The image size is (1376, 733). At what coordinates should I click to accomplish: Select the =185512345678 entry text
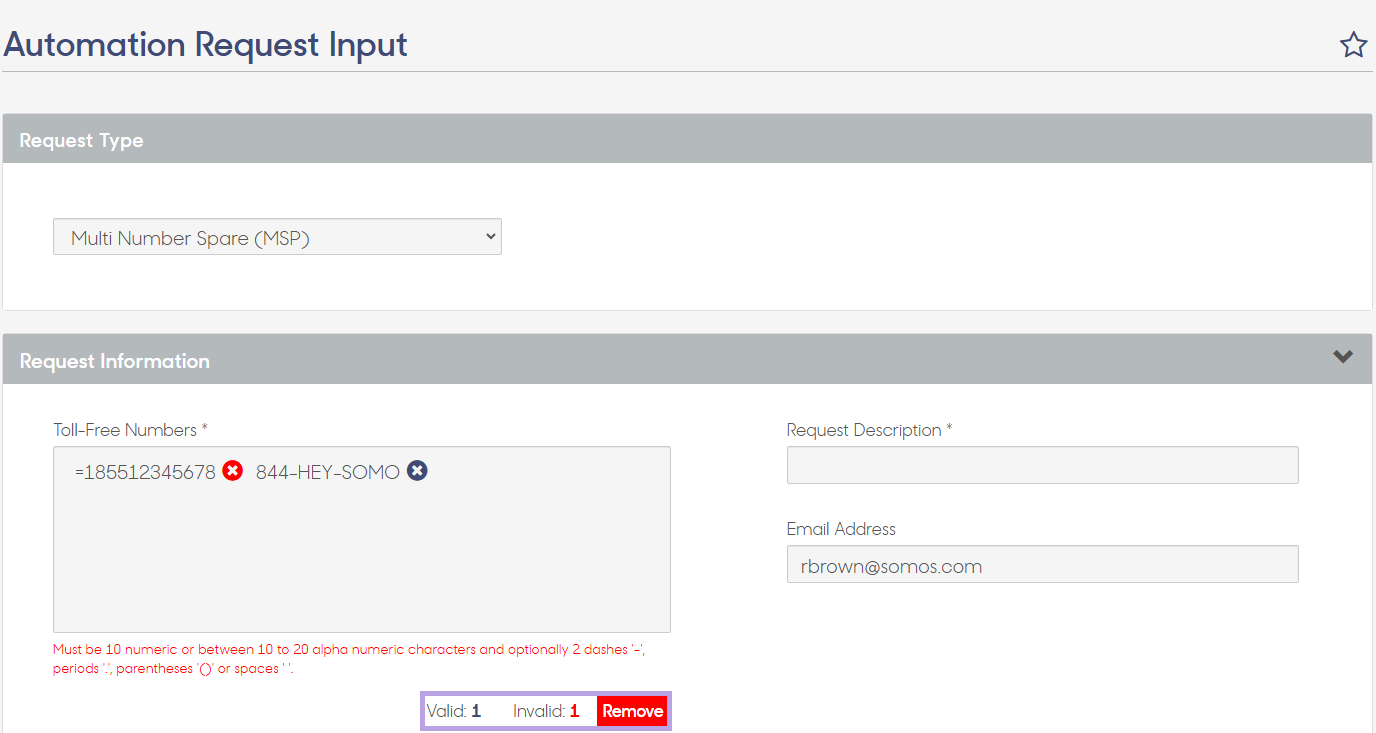(x=145, y=472)
